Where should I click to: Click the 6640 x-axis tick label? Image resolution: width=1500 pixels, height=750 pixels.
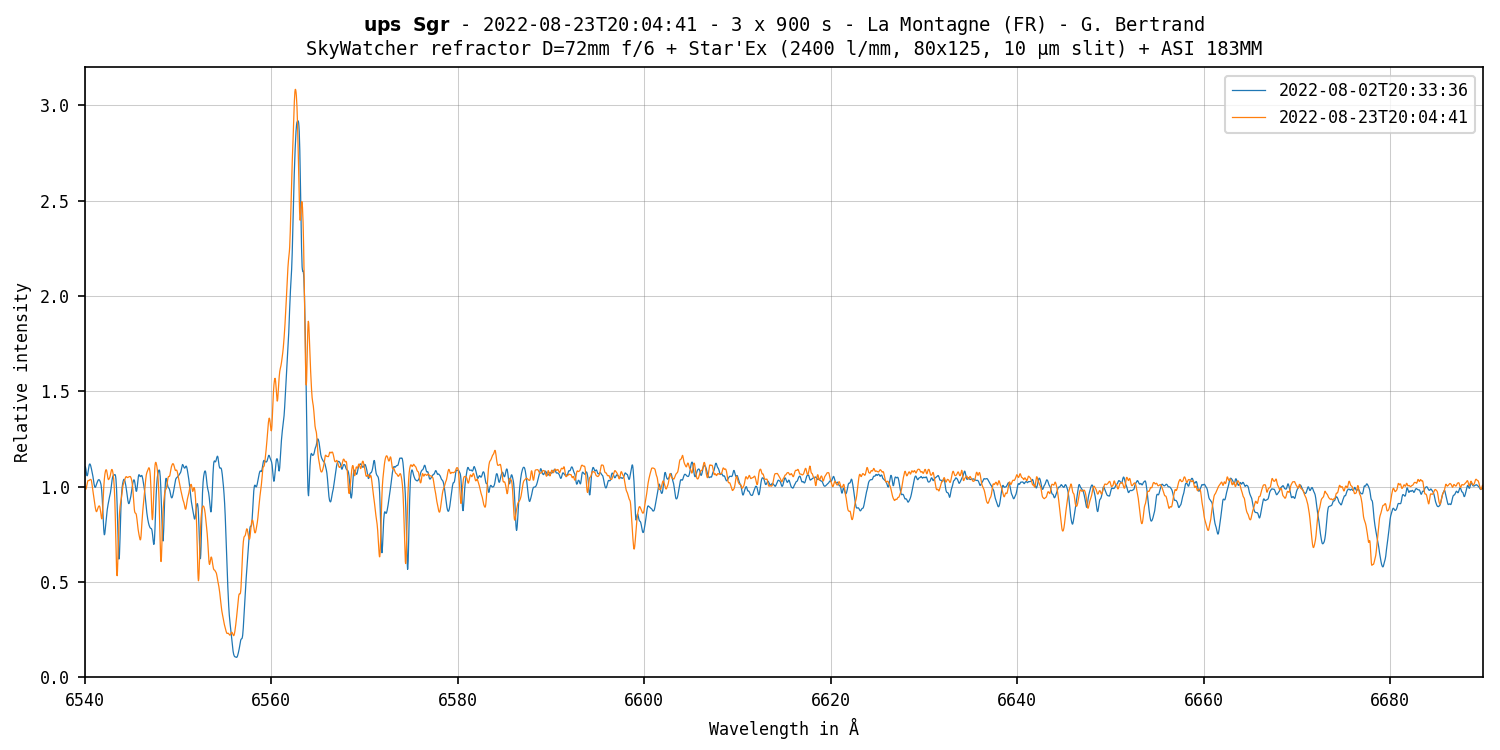click(x=1017, y=700)
